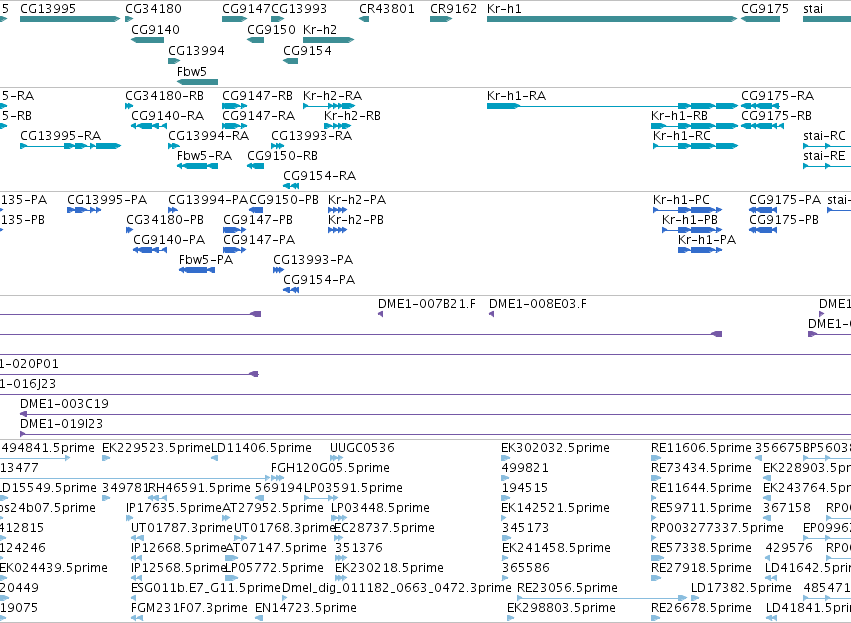Select the Kr-h2-PB protein label

pyautogui.click(x=356, y=220)
